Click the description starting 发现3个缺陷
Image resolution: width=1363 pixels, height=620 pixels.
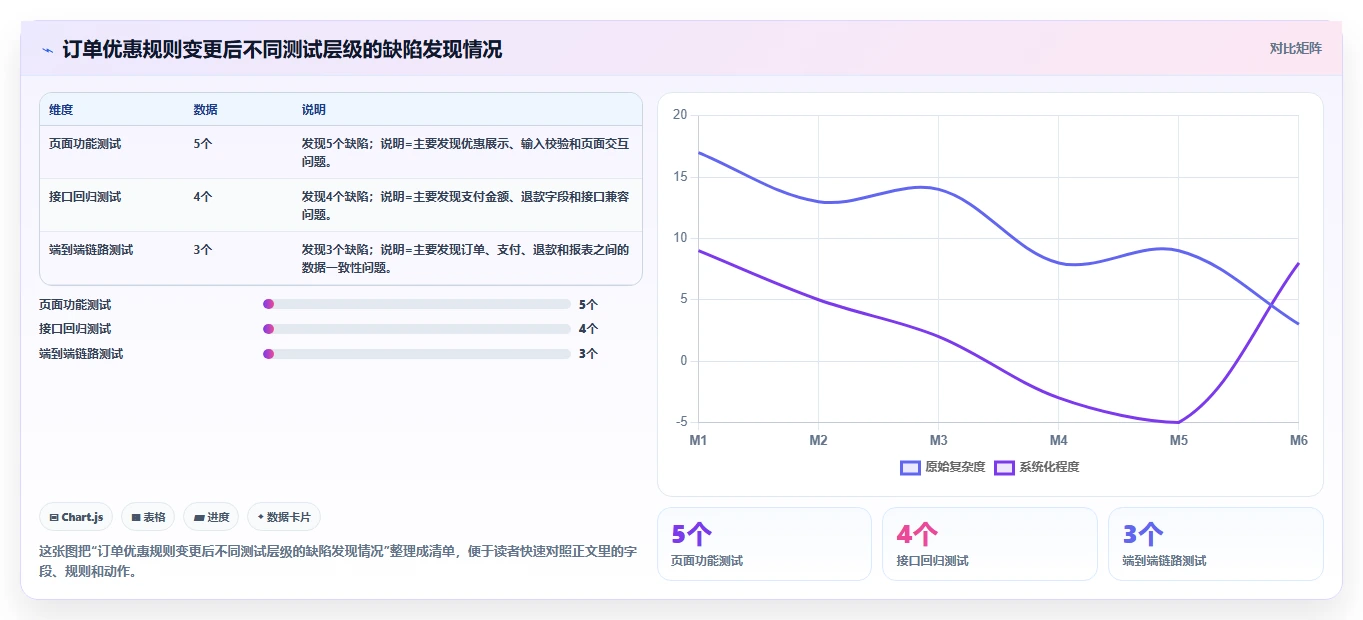click(x=466, y=259)
